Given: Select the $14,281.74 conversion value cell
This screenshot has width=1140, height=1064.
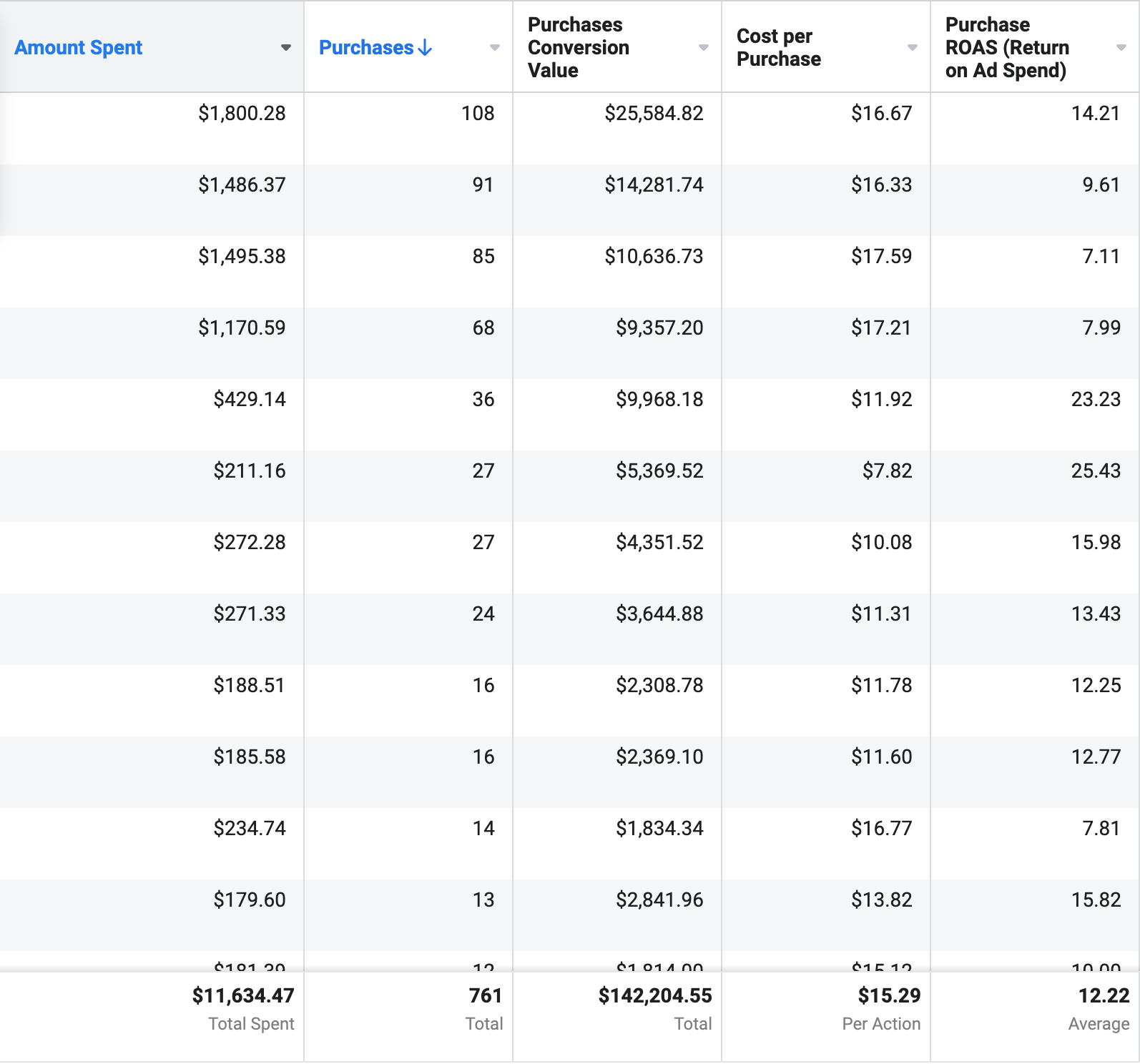Looking at the screenshot, I should pos(654,185).
